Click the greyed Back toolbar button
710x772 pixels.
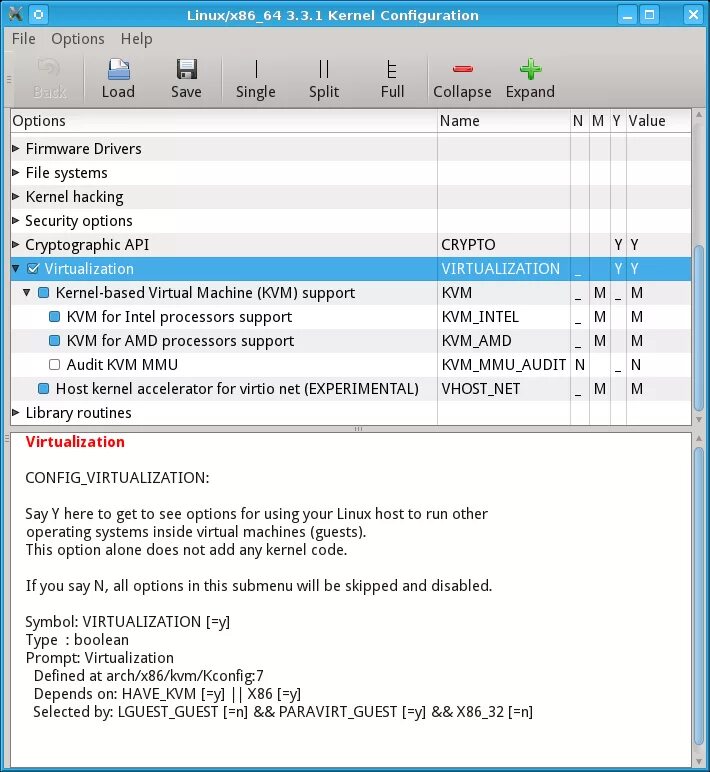click(49, 79)
